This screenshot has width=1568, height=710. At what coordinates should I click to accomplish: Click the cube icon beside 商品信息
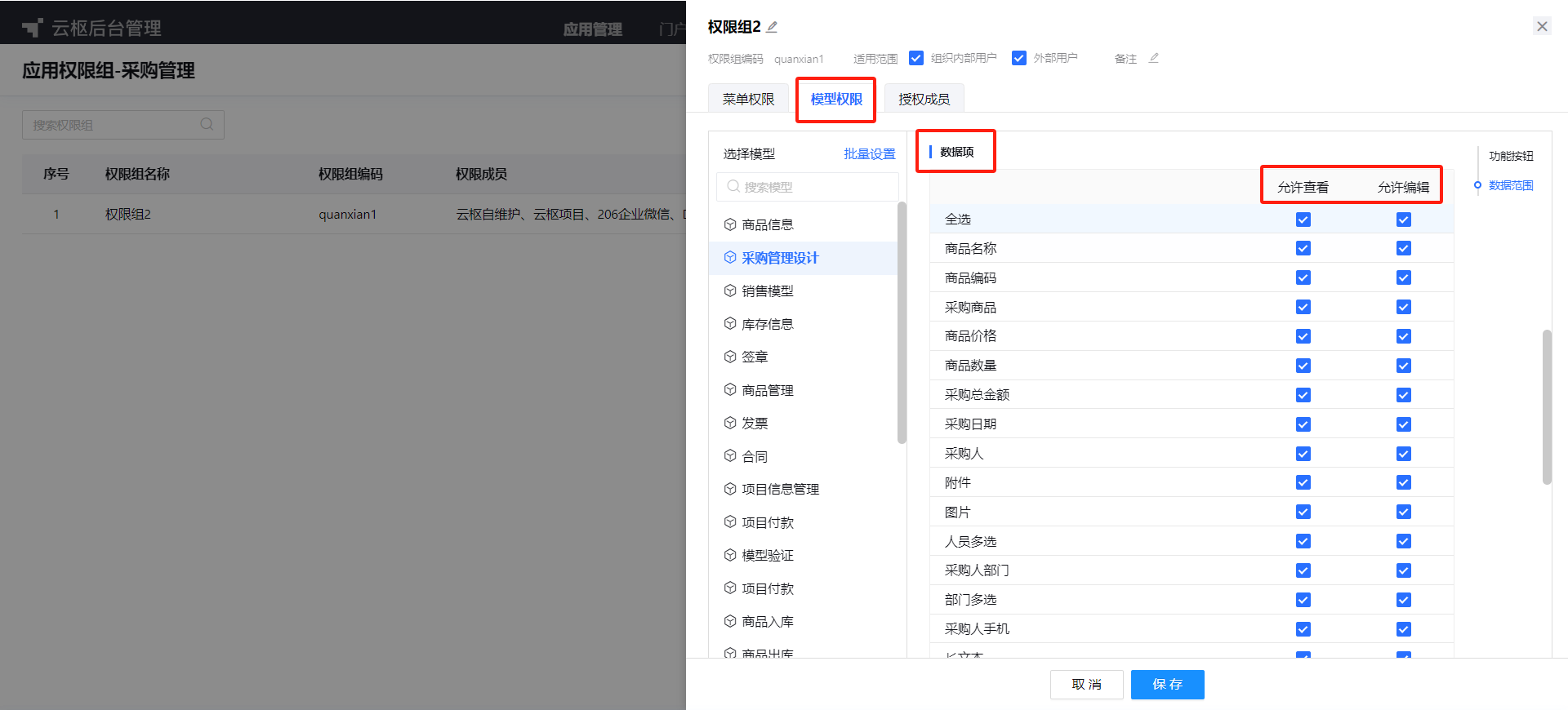(x=730, y=224)
